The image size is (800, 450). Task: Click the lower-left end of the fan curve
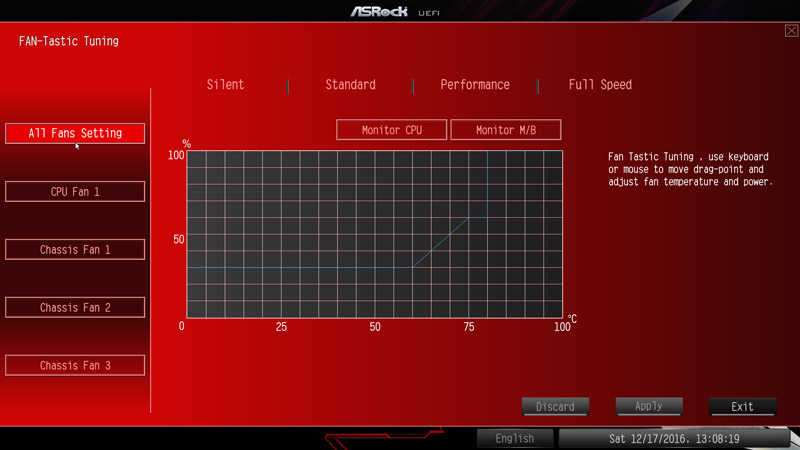(x=413, y=267)
